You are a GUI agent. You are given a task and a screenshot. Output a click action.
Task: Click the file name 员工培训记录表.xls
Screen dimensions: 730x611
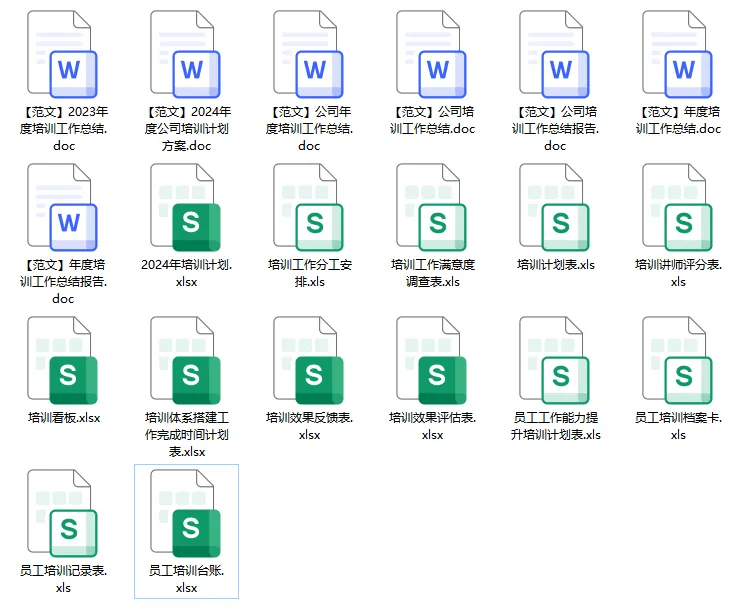(63, 578)
